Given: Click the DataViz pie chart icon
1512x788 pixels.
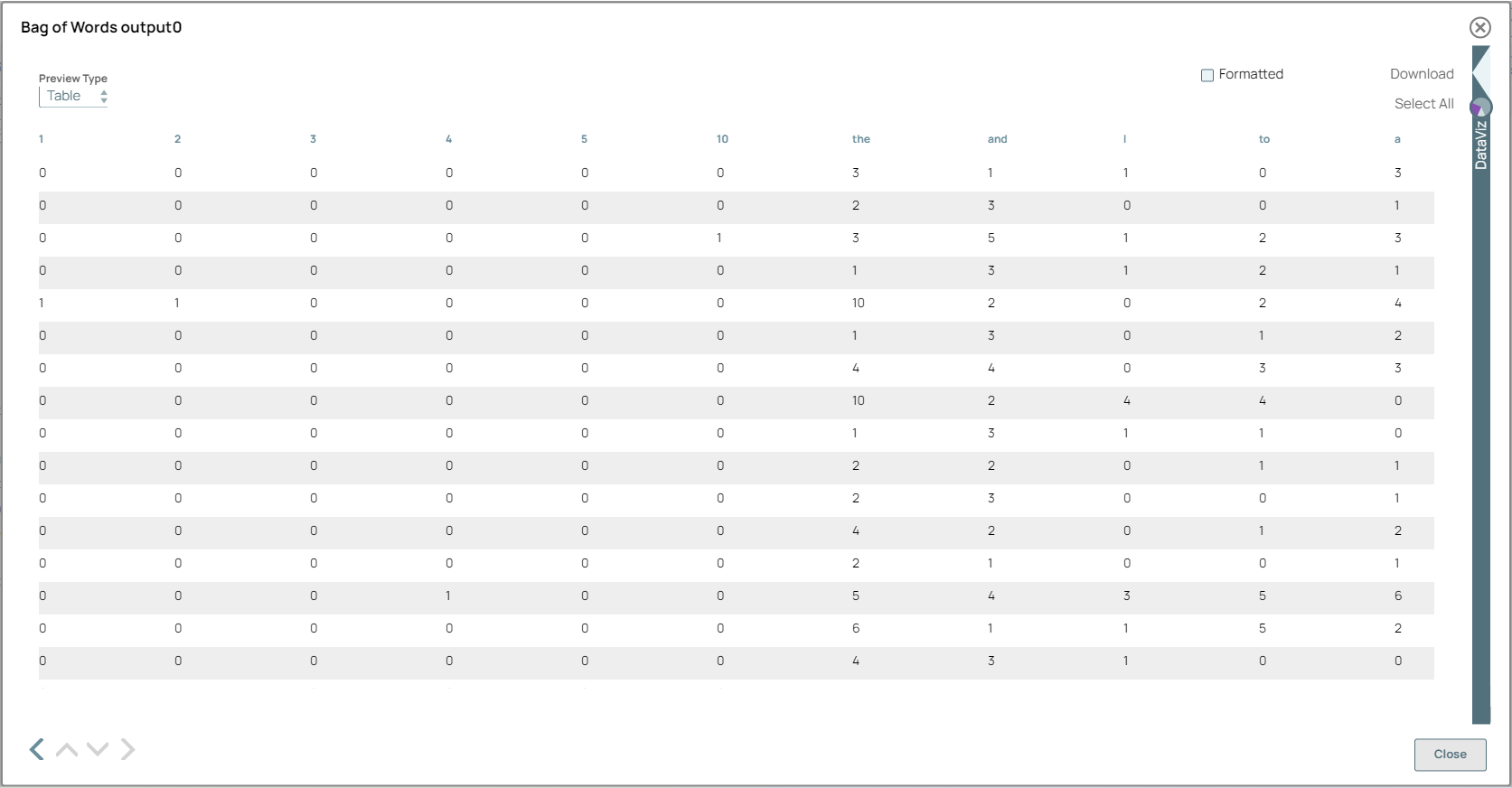Looking at the screenshot, I should click(1479, 108).
